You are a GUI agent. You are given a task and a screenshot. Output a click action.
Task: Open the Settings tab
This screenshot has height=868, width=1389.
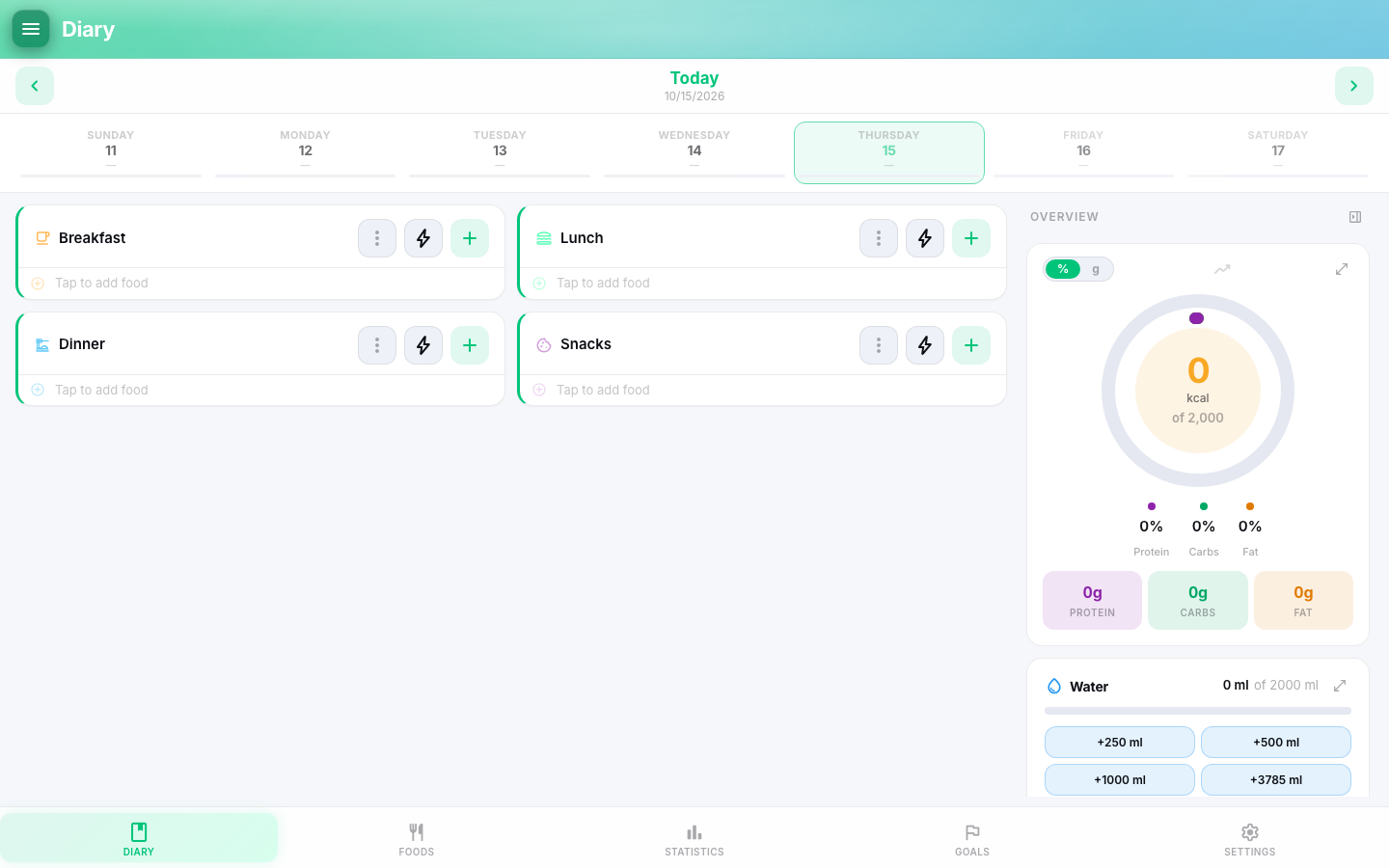pos(1250,838)
